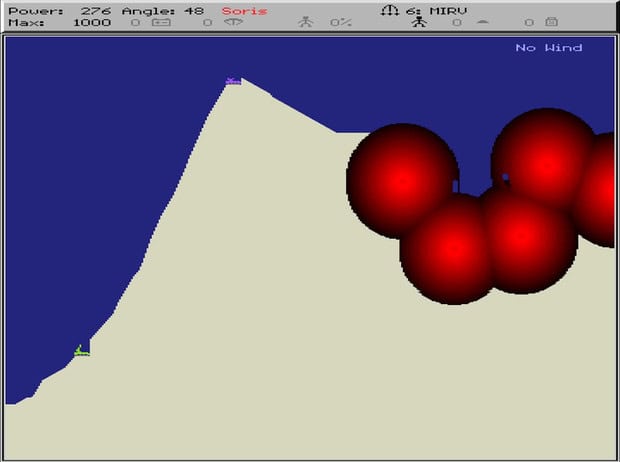Click the 0% tank health readout

click(x=340, y=22)
